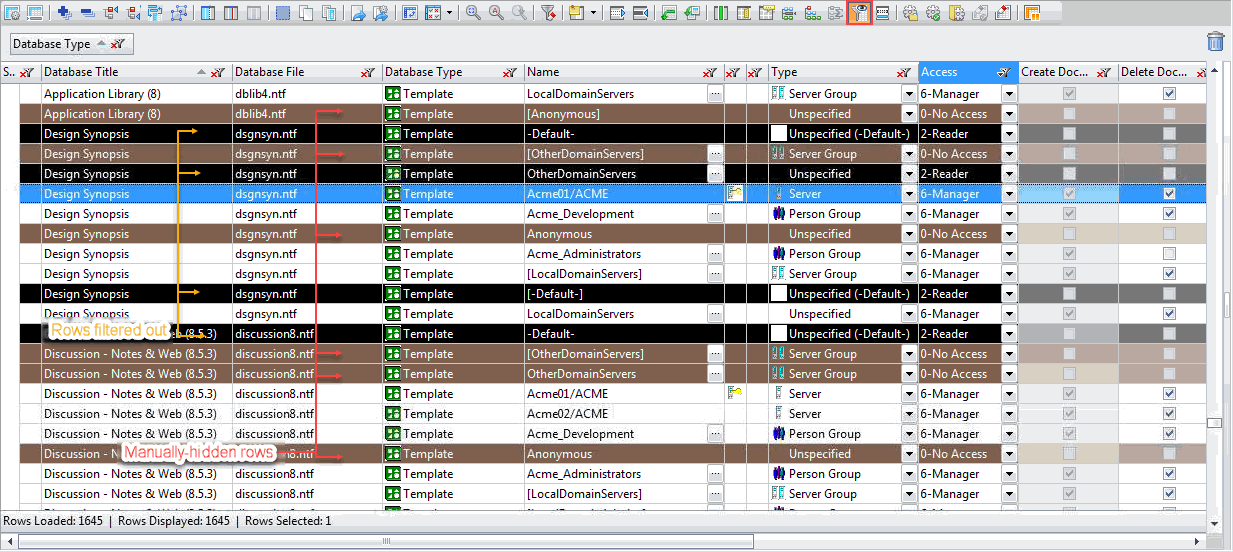Click the blue export arrow toolbar icon
Viewport: 1233px width, 552px height.
coord(358,13)
